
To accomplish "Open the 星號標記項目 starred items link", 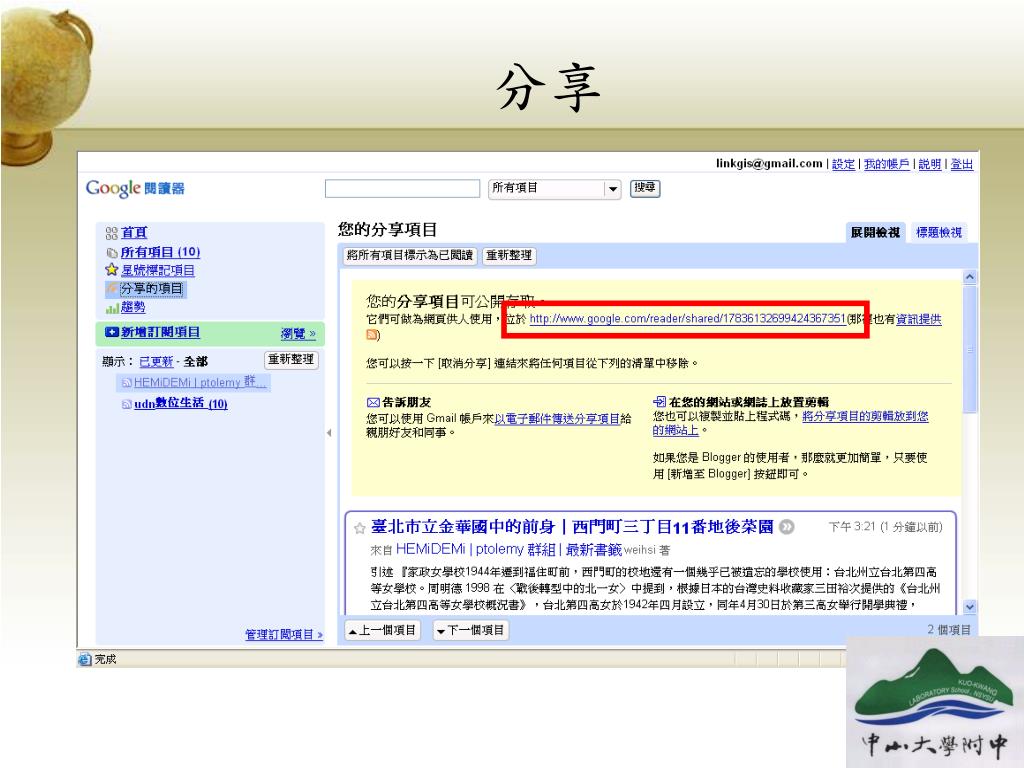I will tap(158, 270).
